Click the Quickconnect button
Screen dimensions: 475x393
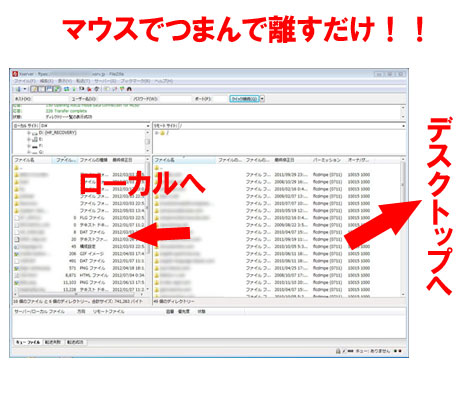(244, 99)
